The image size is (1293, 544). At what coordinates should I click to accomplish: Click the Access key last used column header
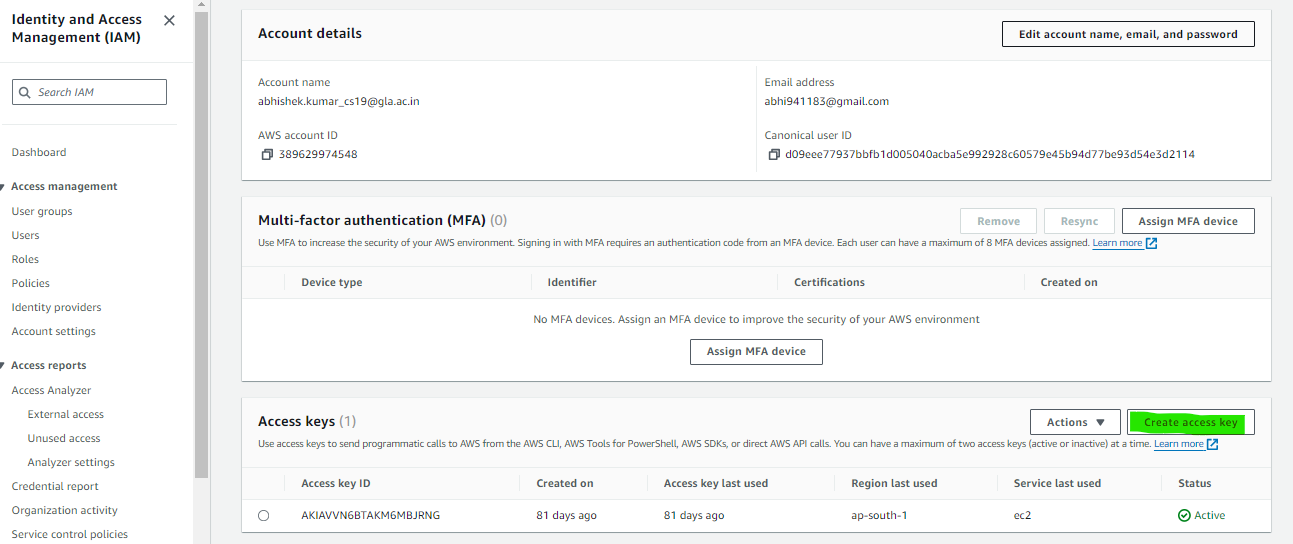(x=716, y=484)
